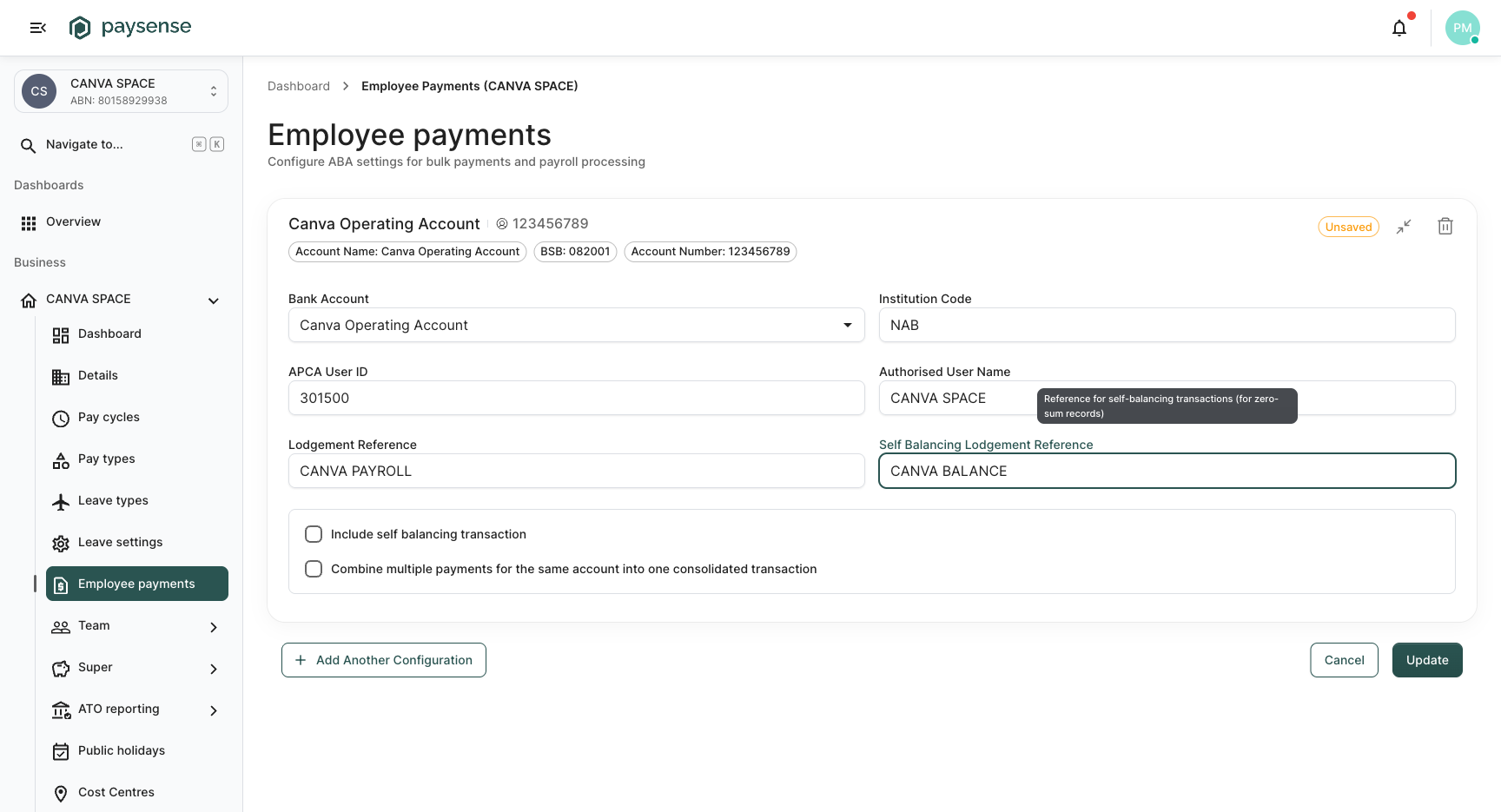1501x812 pixels.
Task: Focus the Self Balancing Lodgement Reference field
Action: tap(1167, 471)
